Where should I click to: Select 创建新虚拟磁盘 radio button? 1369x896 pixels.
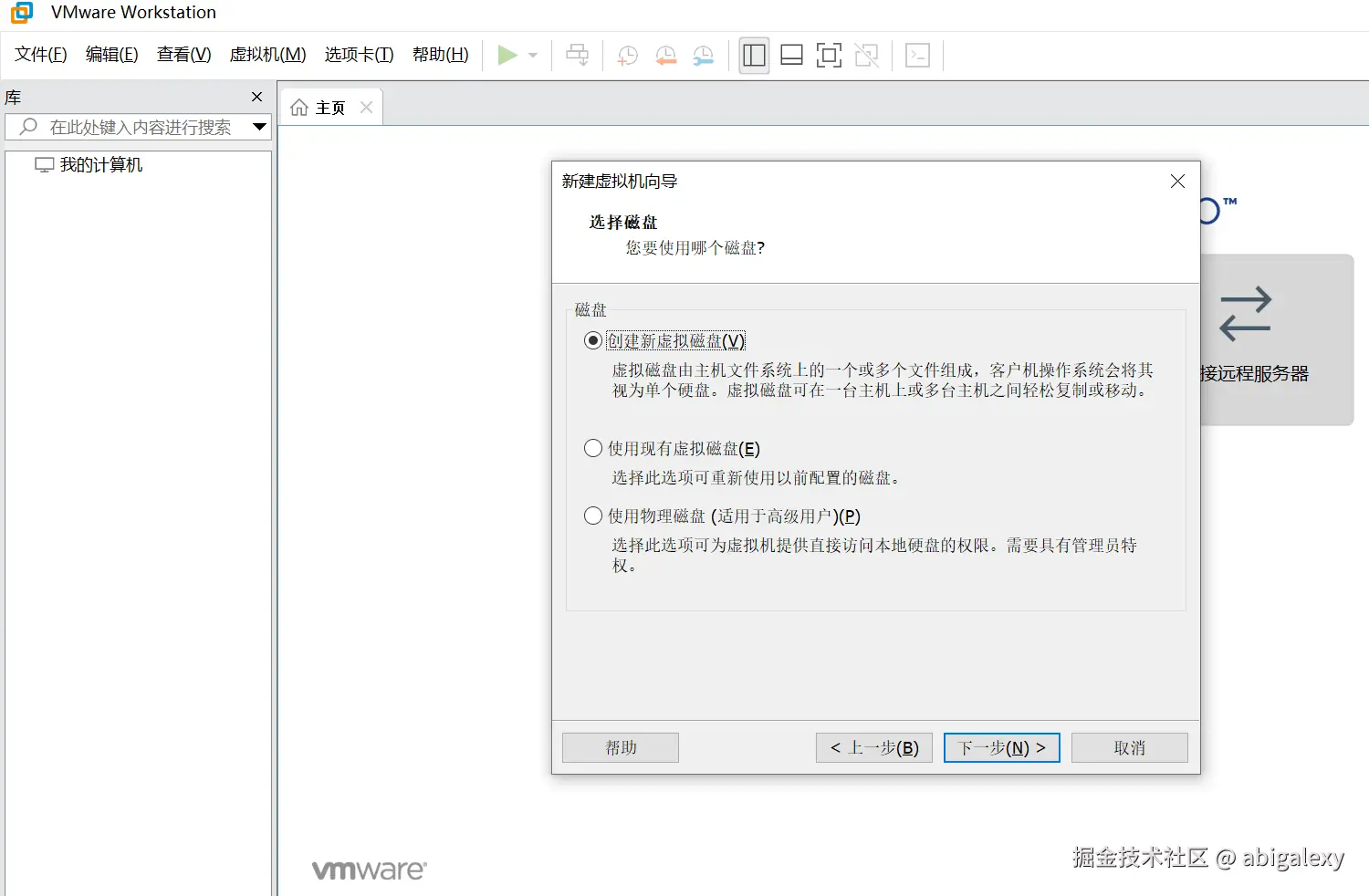pos(592,339)
